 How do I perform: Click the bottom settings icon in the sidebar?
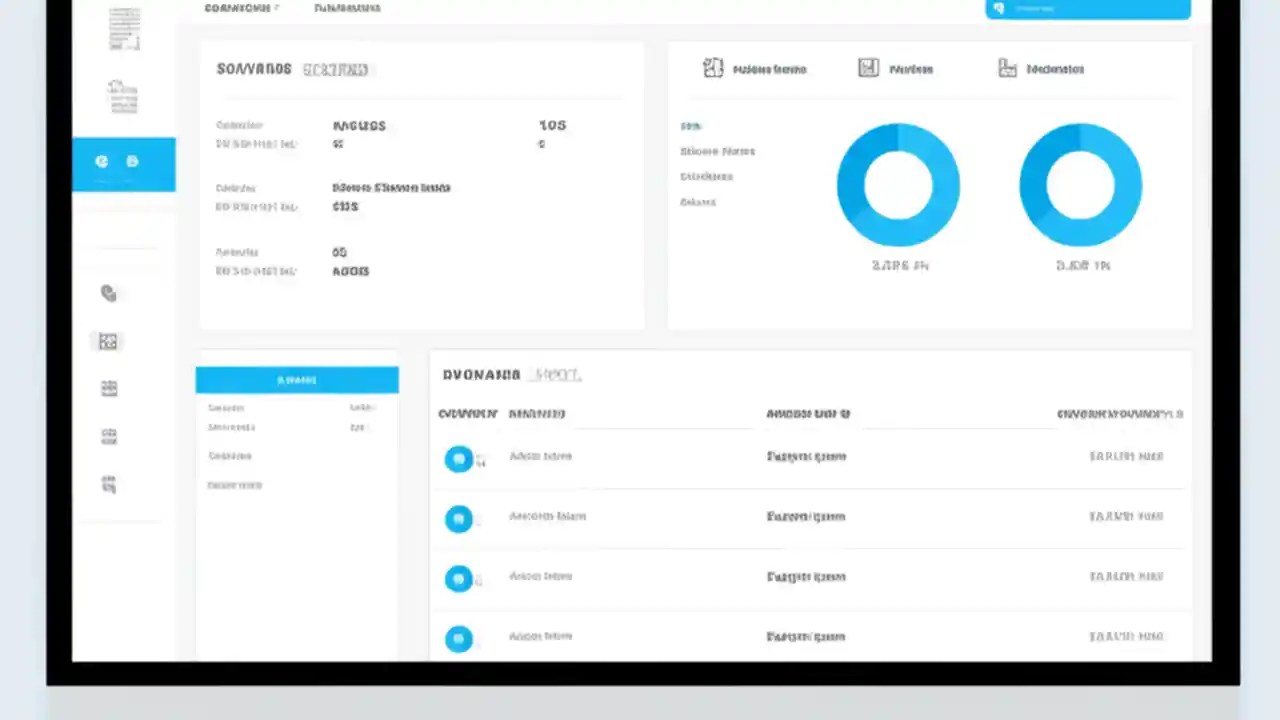tap(108, 483)
